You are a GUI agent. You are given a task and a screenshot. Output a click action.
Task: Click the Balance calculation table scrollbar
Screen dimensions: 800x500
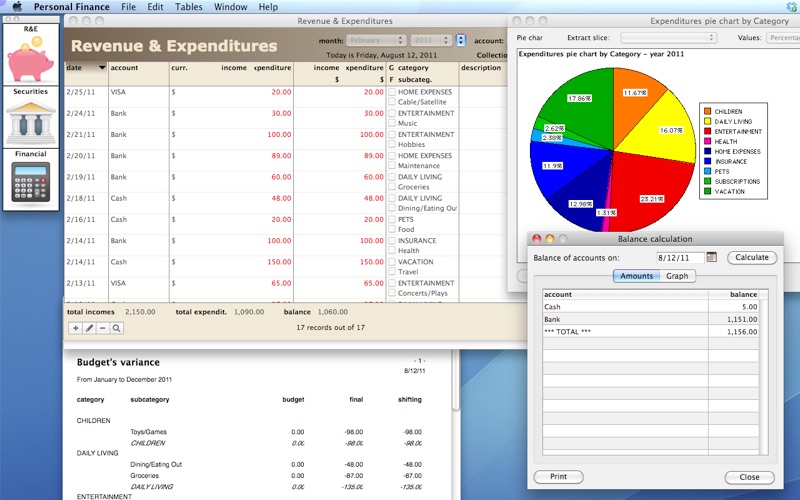(764, 372)
